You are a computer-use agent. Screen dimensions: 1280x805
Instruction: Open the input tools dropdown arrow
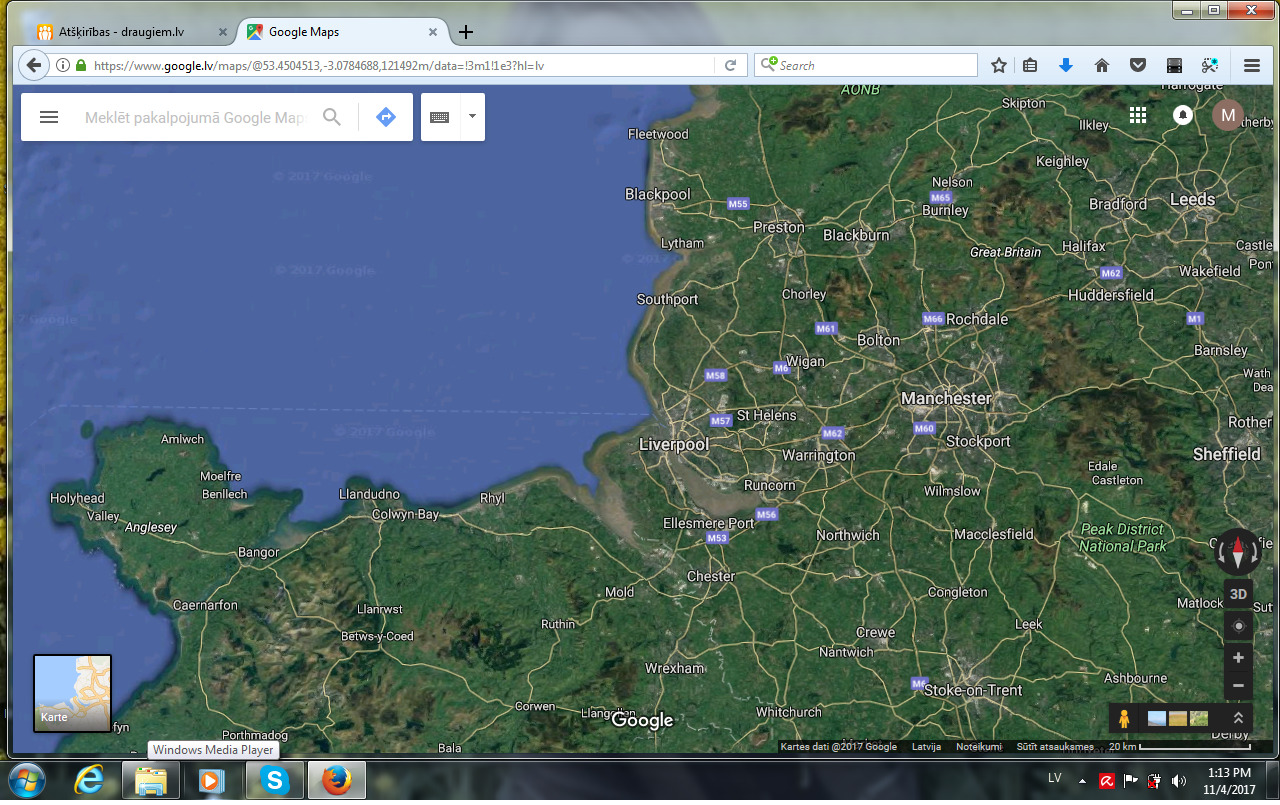[x=472, y=117]
